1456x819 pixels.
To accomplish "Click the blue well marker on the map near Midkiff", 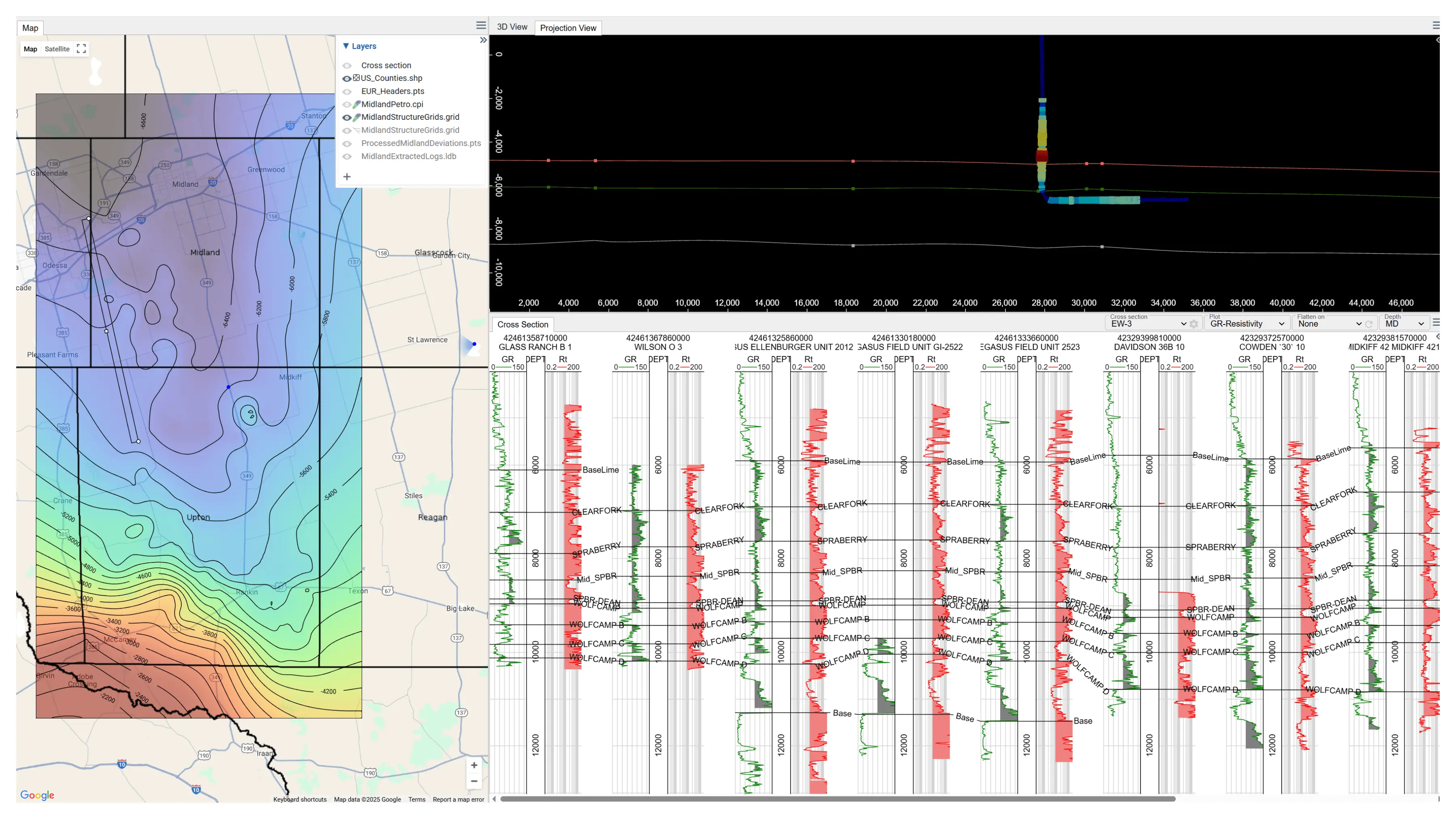I will [229, 387].
